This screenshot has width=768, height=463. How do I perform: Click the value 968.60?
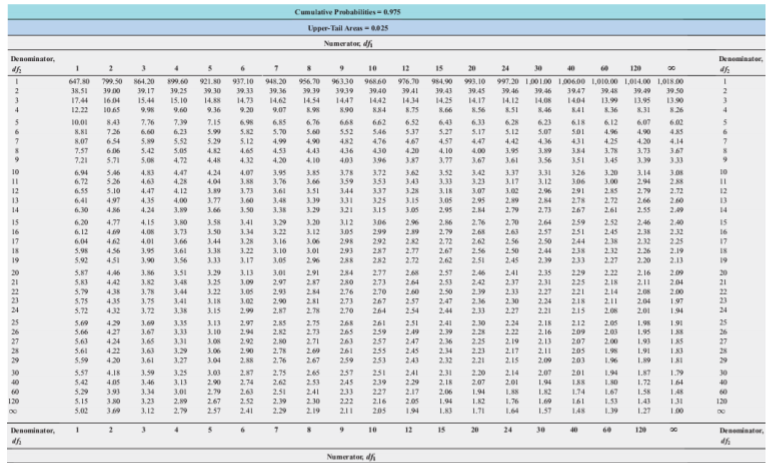coord(375,81)
